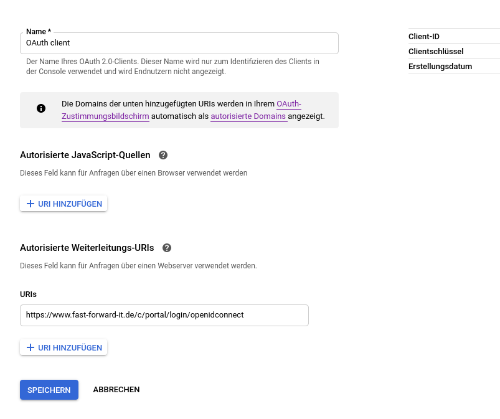Open the autorisierte Domains link
Viewport: 500px width, 419px height.
[248, 116]
